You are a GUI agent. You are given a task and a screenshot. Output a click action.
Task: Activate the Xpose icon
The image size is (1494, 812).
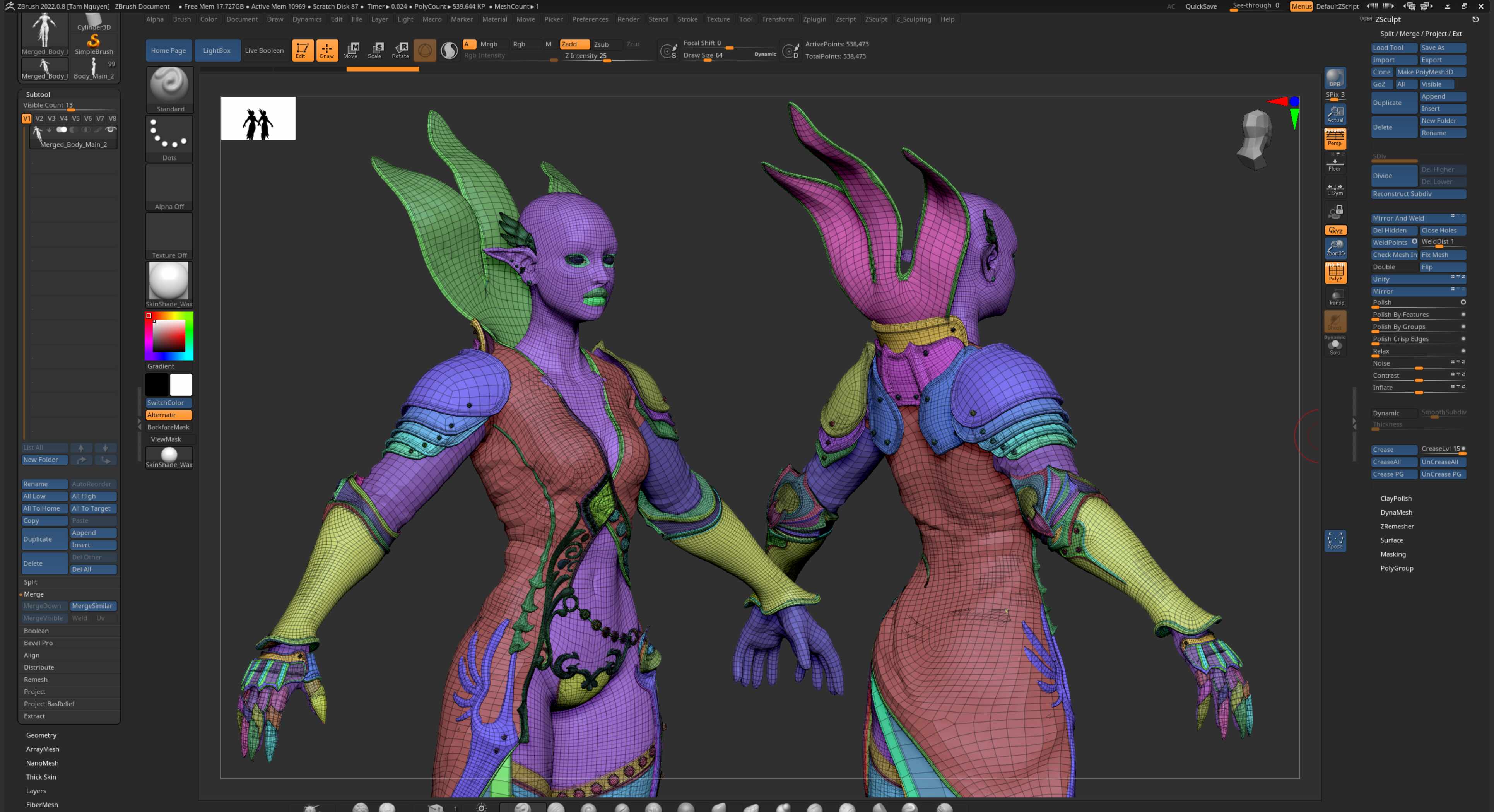pyautogui.click(x=1335, y=540)
